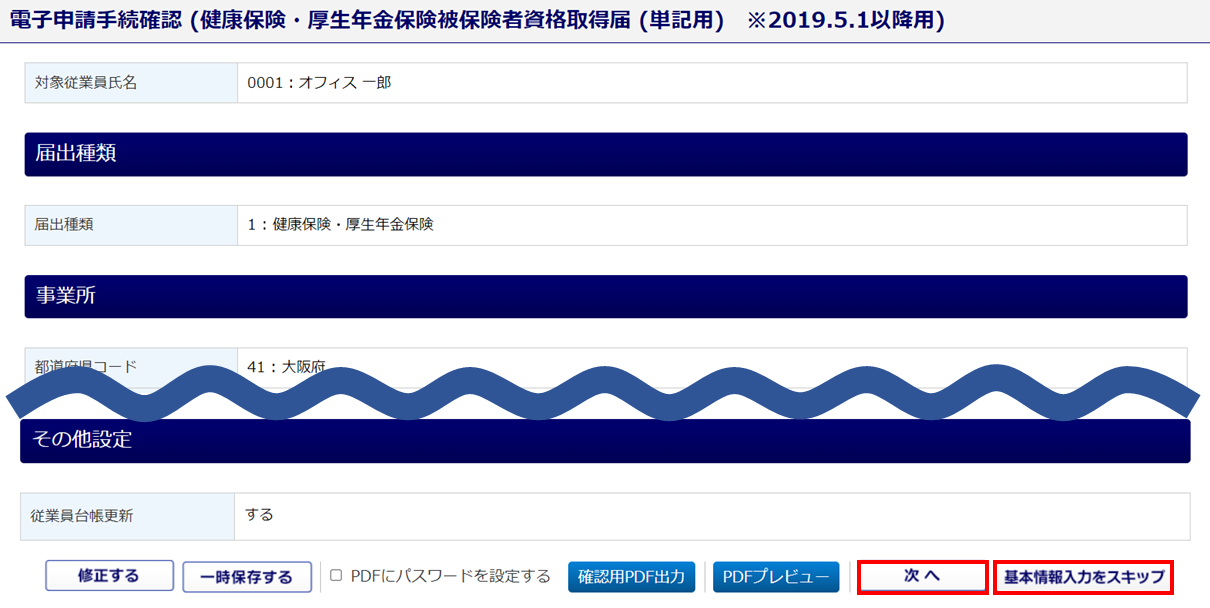This screenshot has height=608, width=1210.
Task: Open the PDFプレビュー button
Action: (776, 577)
